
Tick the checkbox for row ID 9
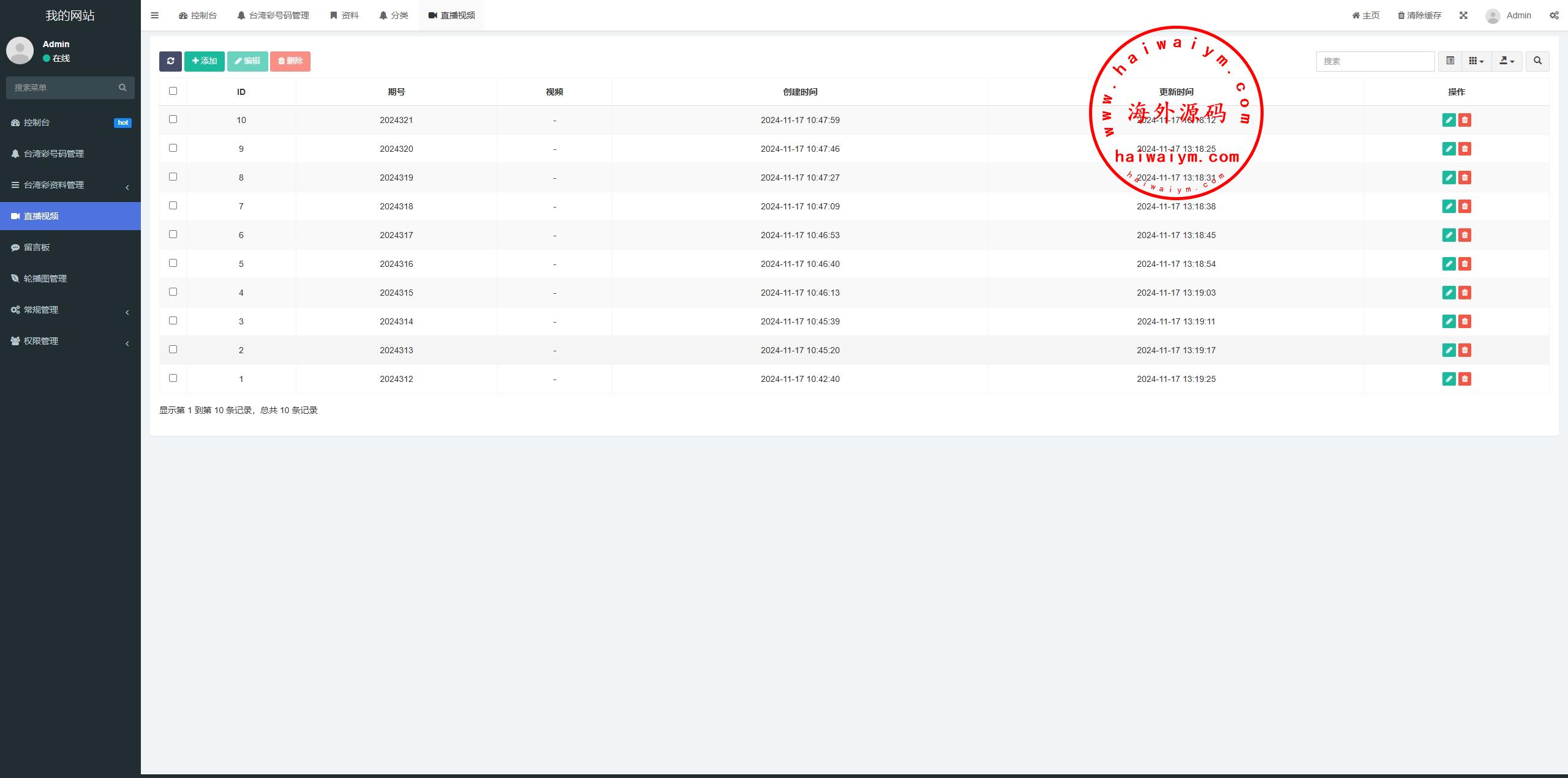(173, 148)
